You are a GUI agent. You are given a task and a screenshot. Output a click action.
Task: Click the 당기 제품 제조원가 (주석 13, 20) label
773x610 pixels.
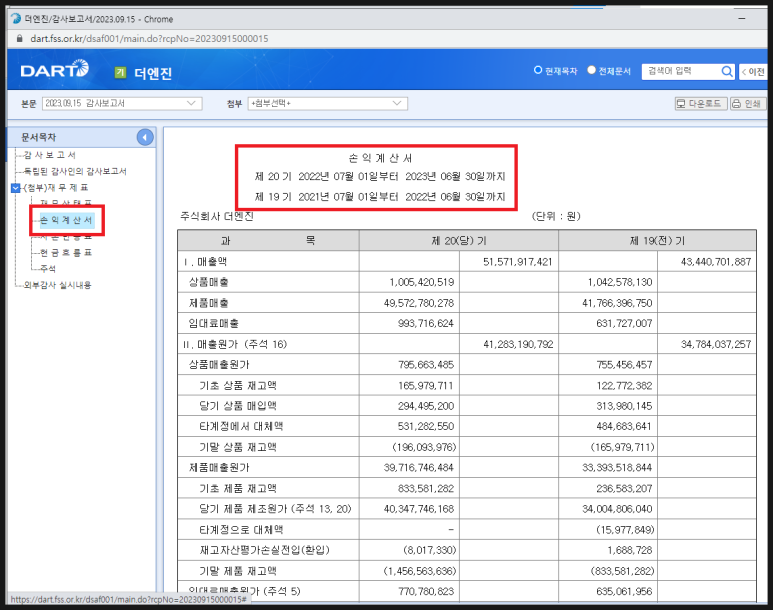coord(275,509)
